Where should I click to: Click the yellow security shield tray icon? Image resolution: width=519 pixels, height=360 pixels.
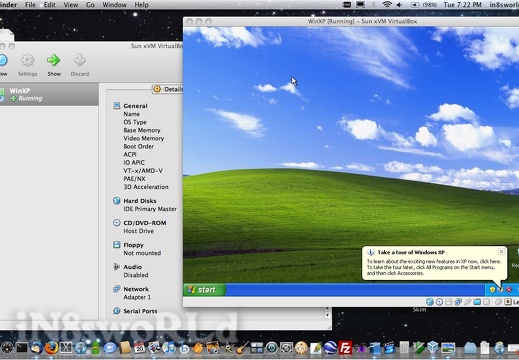492,290
